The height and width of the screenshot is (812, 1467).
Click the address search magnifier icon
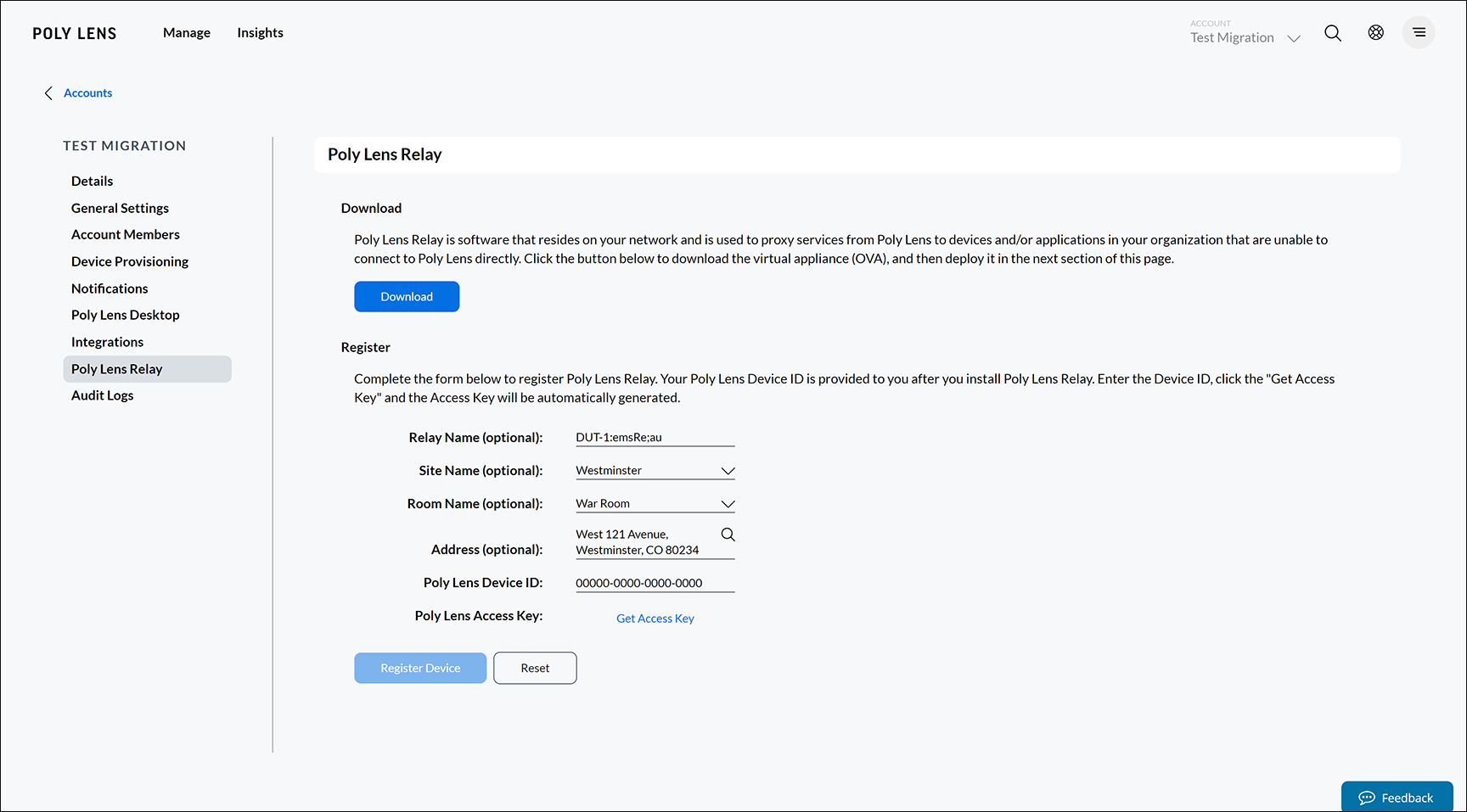[x=728, y=535]
